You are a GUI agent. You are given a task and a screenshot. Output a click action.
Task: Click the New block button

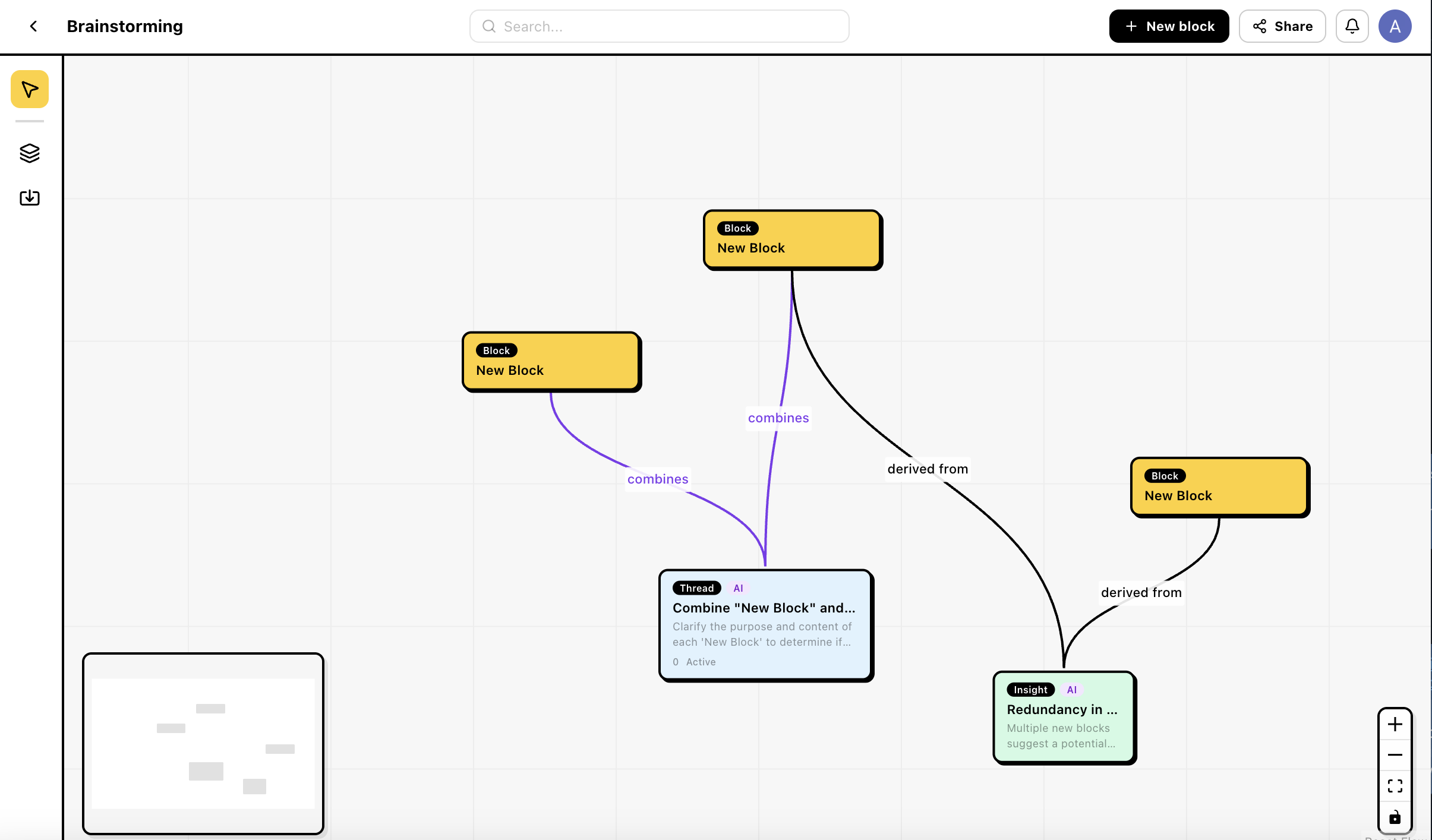1168,26
